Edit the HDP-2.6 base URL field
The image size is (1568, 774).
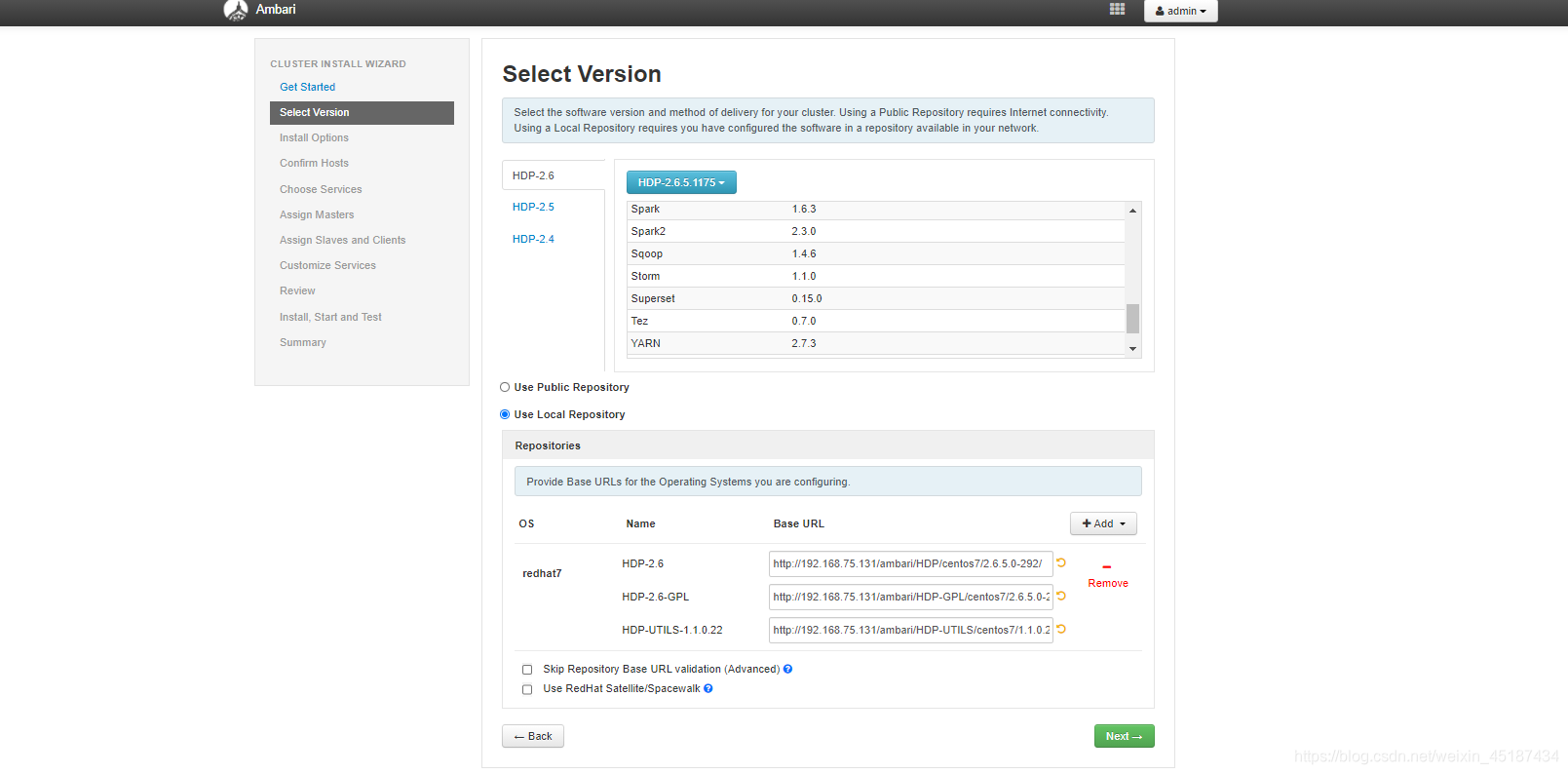[910, 563]
